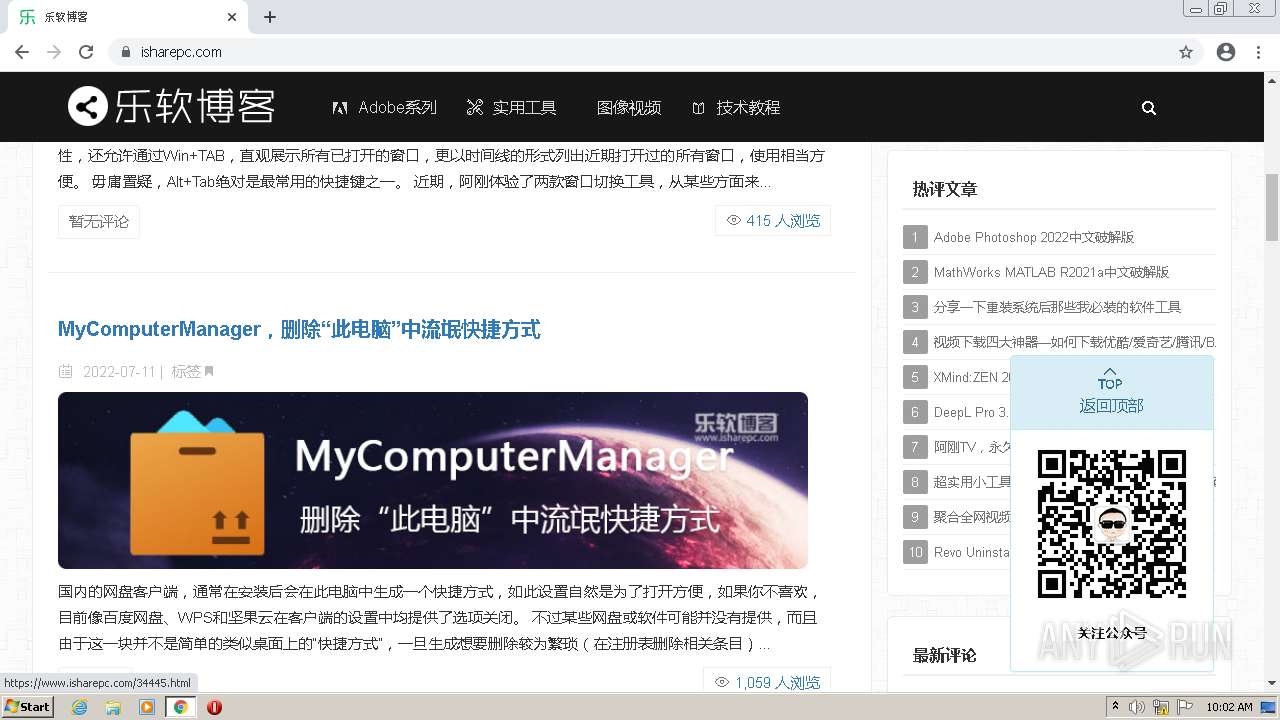Open the XMind:ZEN article link
1280x720 pixels.
point(972,377)
